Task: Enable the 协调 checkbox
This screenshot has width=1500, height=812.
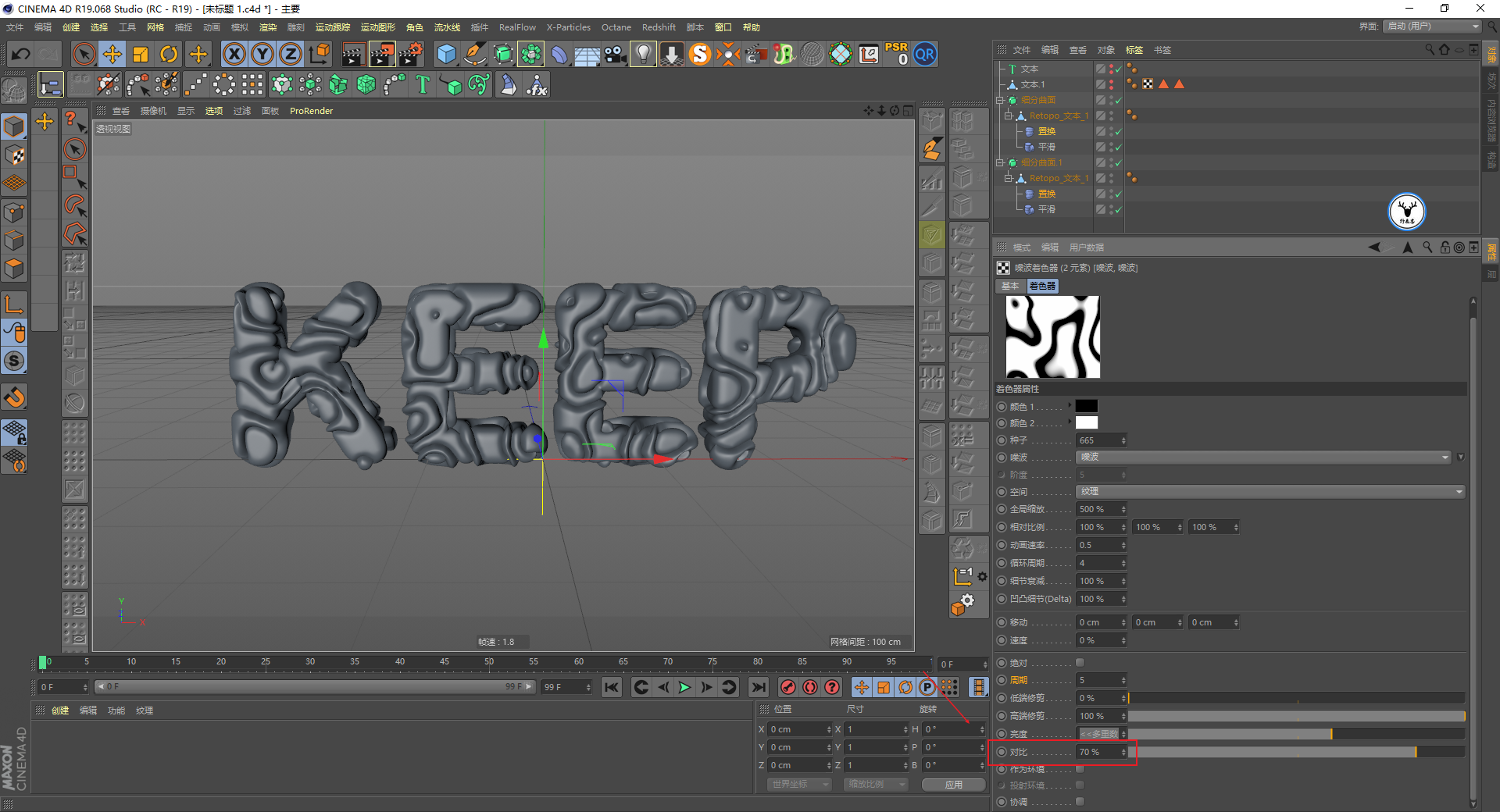Action: click(x=1080, y=802)
